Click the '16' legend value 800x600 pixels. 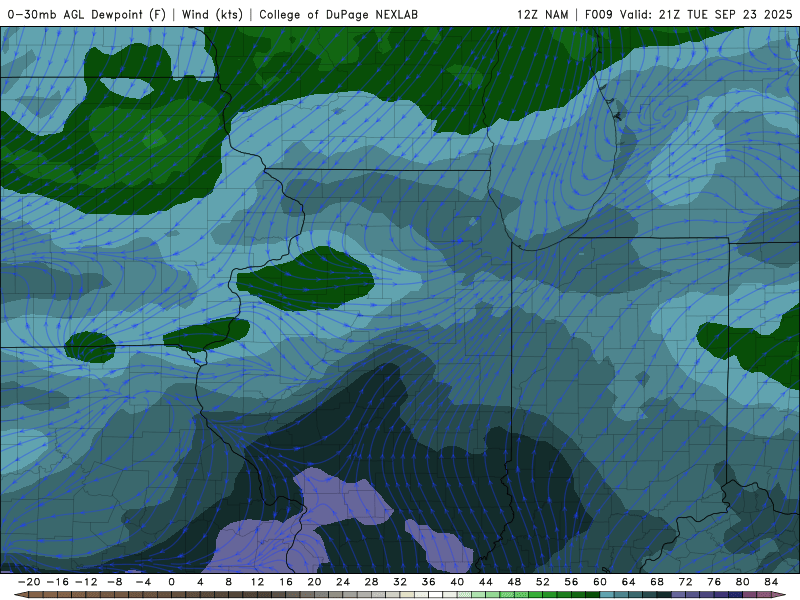point(286,582)
